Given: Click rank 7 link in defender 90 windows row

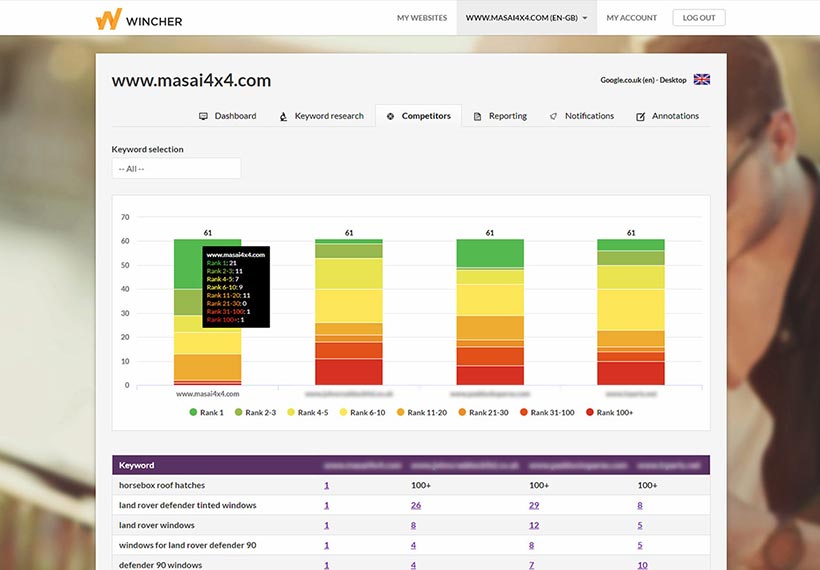Looking at the screenshot, I should tap(531, 565).
